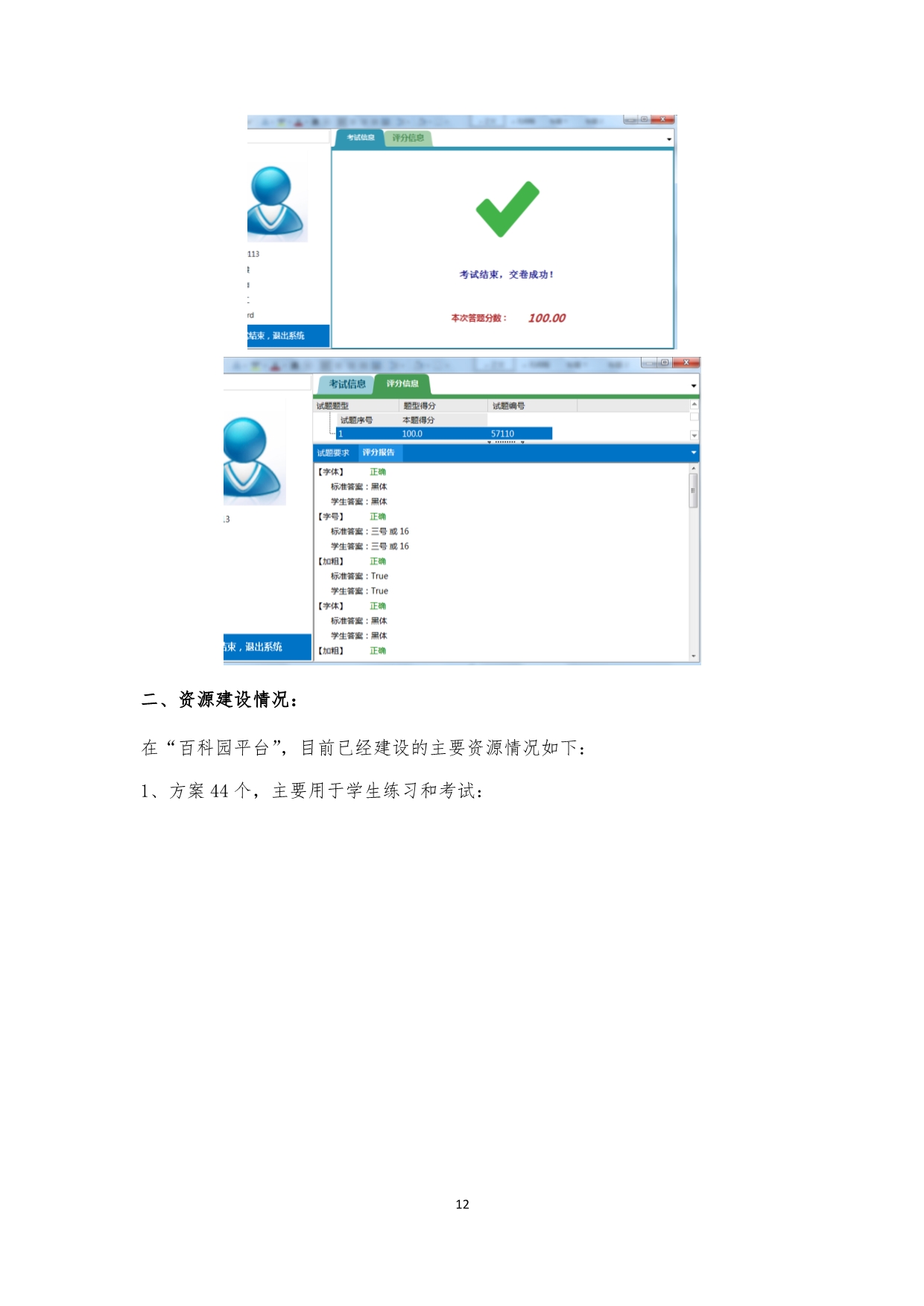Click the 【字号】 正确 report line
924x1306 pixels.
pos(352,516)
